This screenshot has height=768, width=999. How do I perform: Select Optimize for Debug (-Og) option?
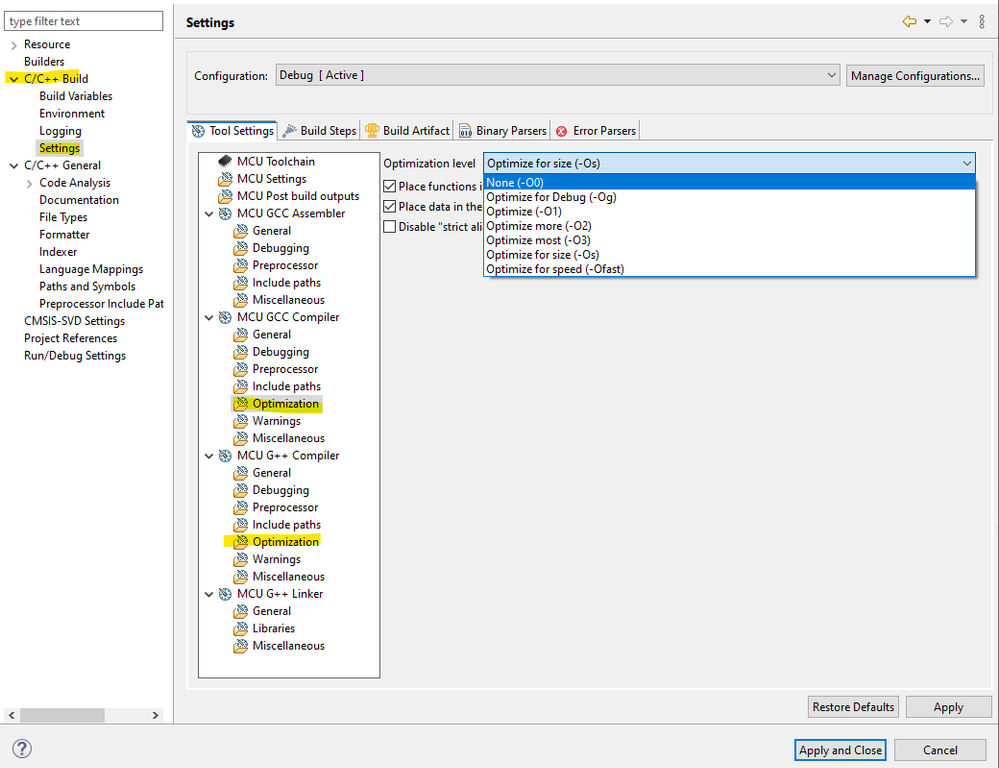coord(729,197)
